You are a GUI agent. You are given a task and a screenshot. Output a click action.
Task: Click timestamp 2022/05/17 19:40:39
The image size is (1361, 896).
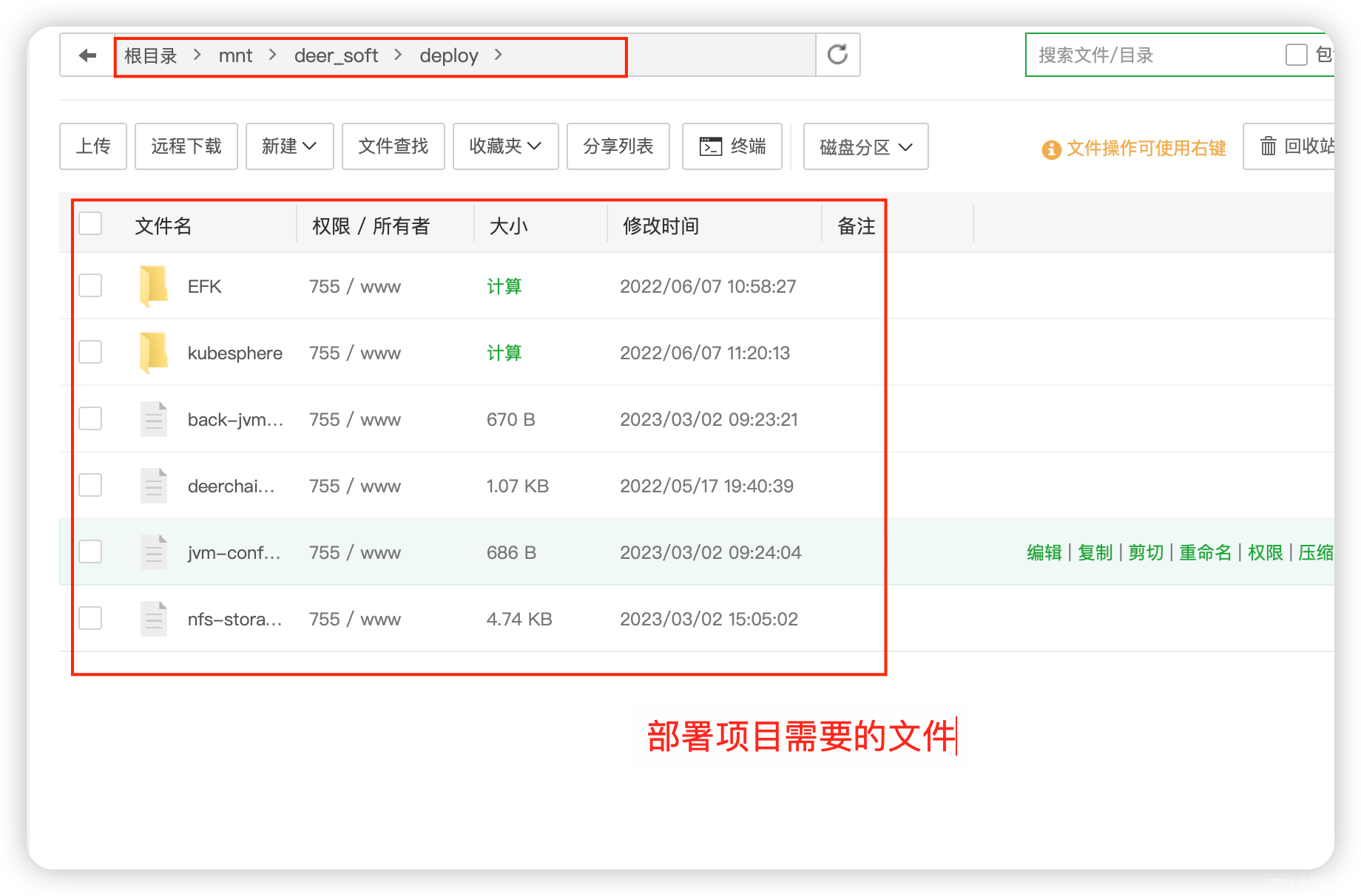[706, 486]
